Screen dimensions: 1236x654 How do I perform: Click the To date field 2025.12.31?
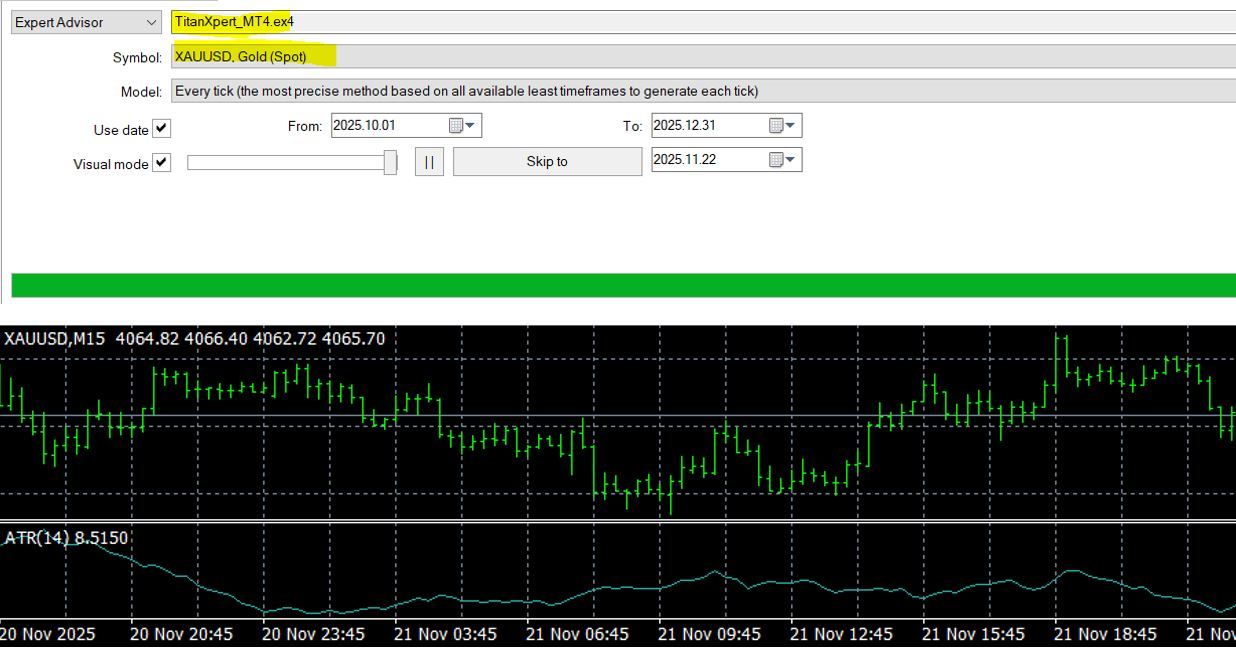(x=706, y=126)
